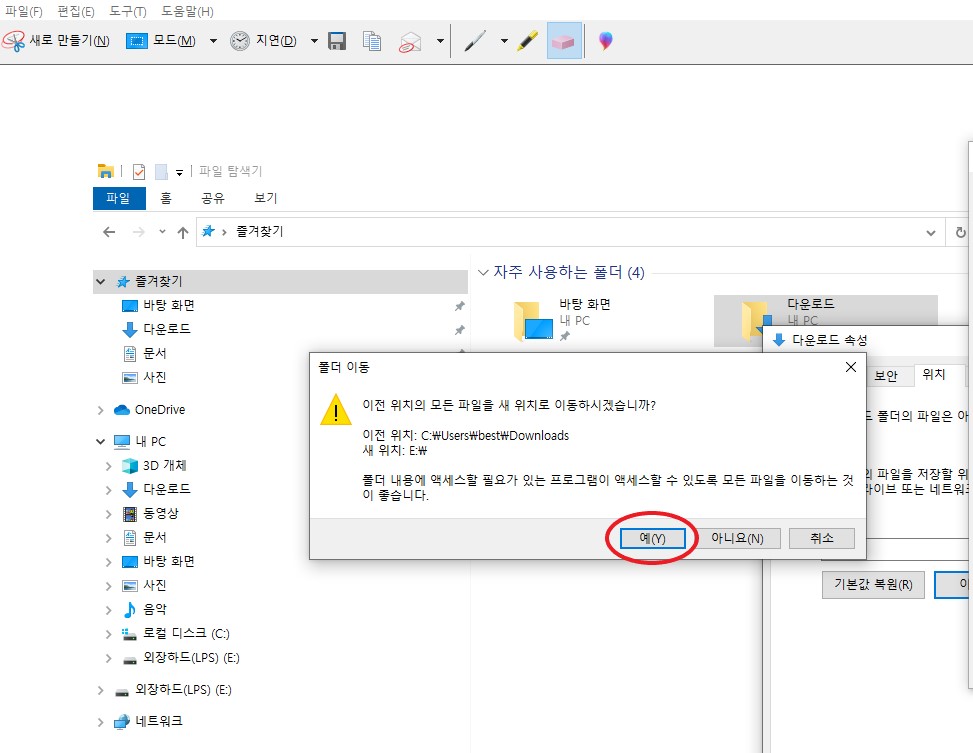
Task: Open the Mode dropdown arrow
Action: pos(213,41)
